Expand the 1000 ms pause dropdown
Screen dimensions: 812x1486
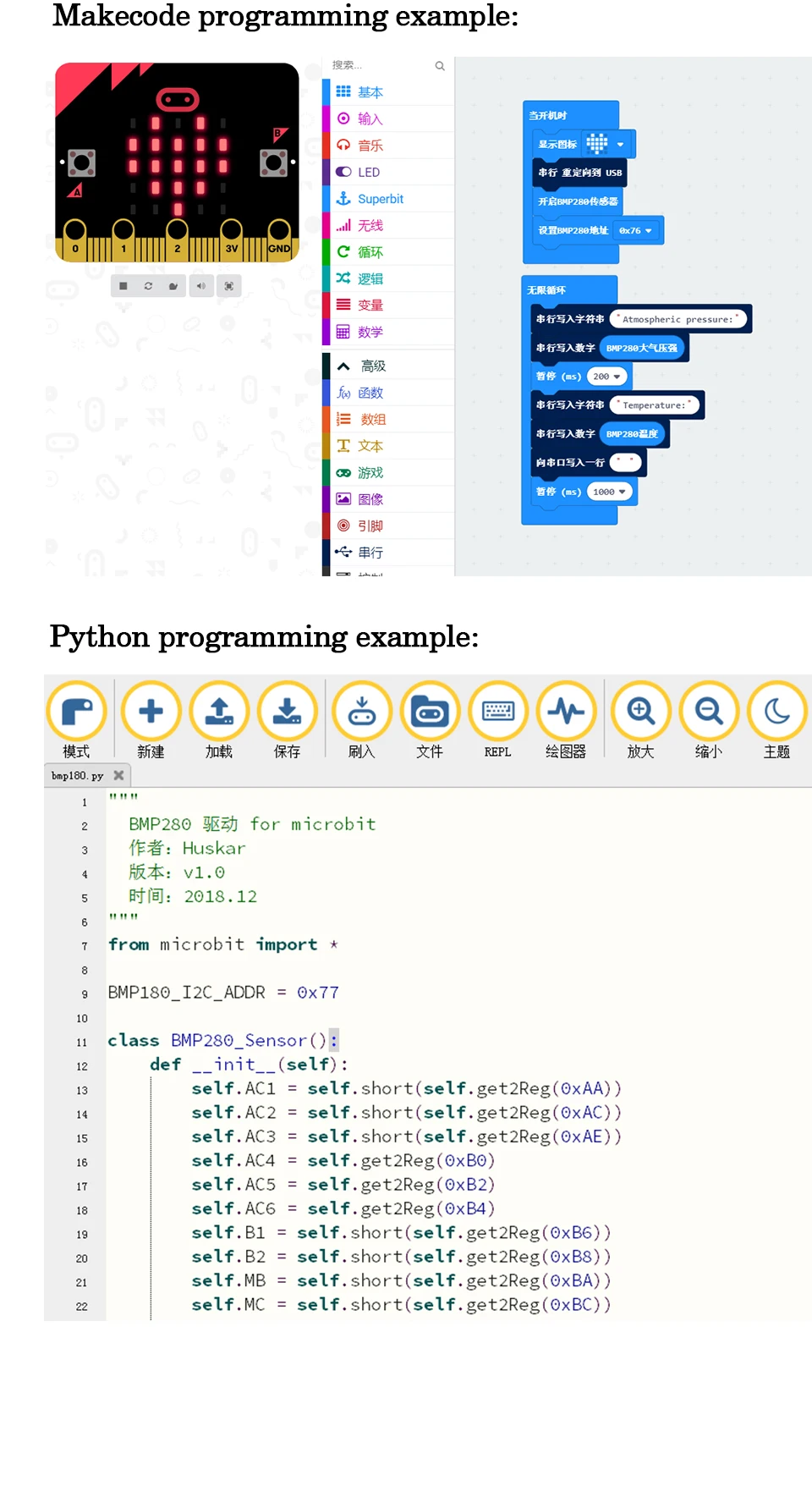(623, 492)
